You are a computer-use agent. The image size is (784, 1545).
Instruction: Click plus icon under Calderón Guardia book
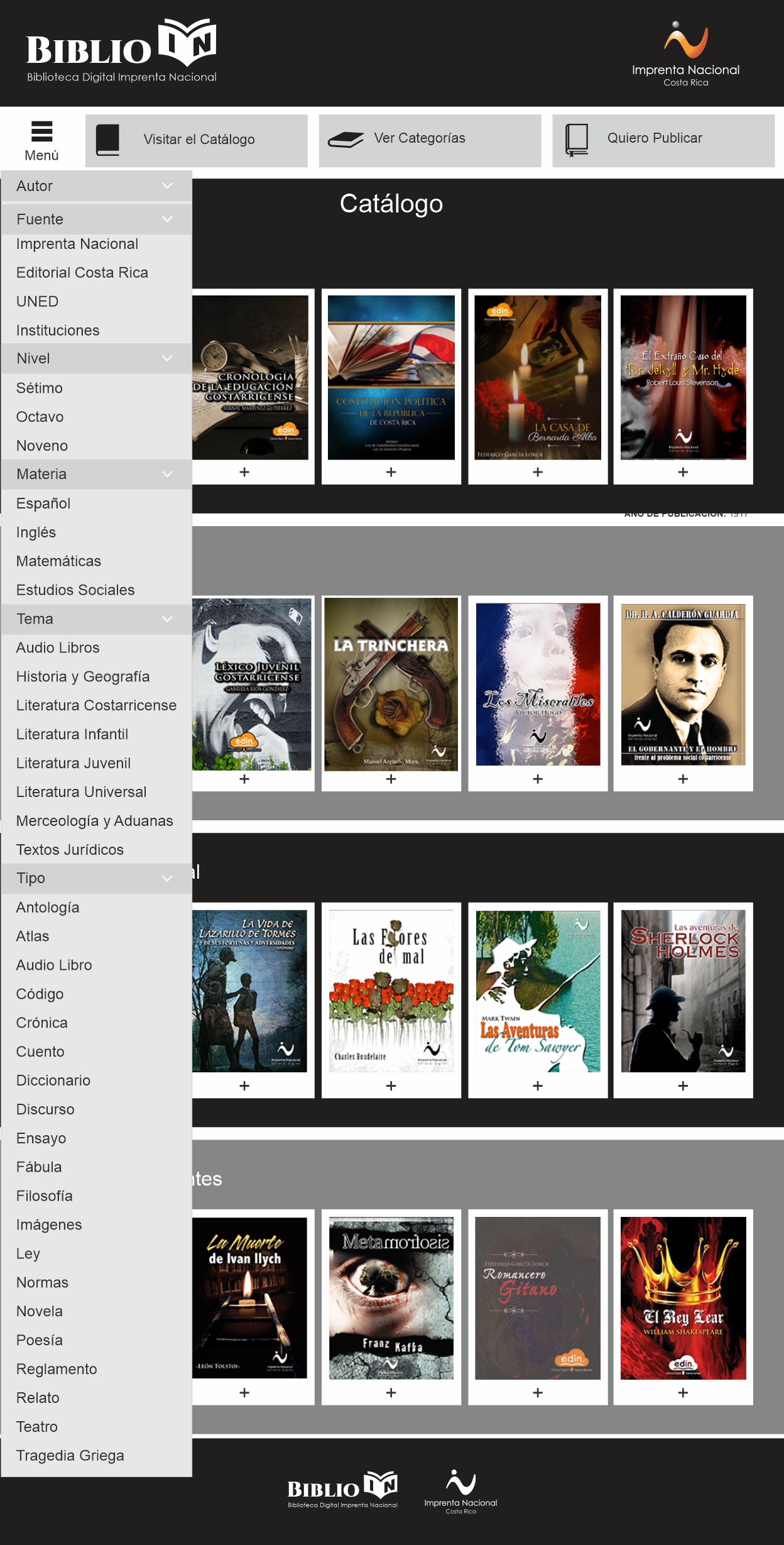pos(683,779)
